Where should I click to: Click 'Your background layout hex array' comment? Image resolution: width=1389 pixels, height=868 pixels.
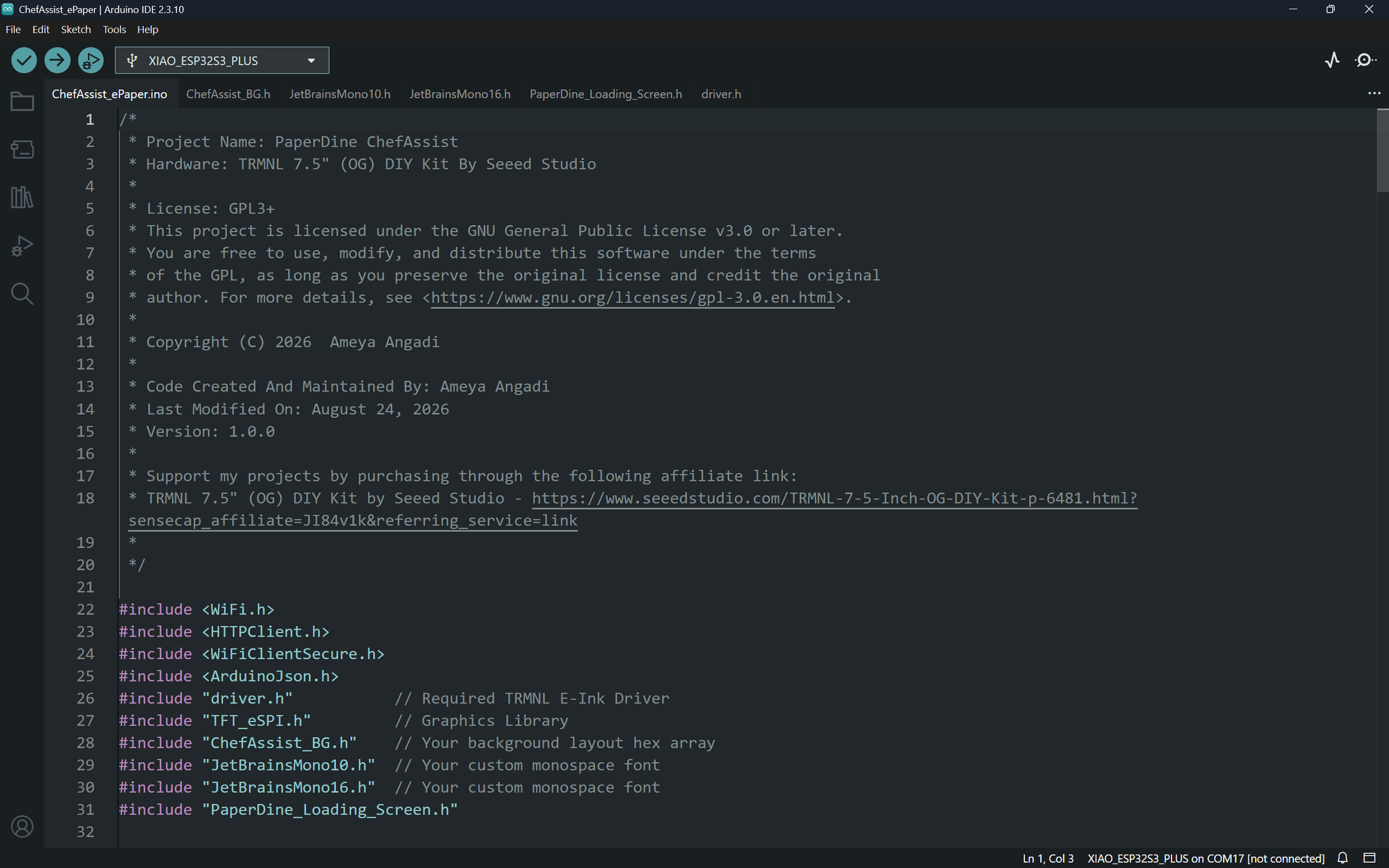[568, 743]
